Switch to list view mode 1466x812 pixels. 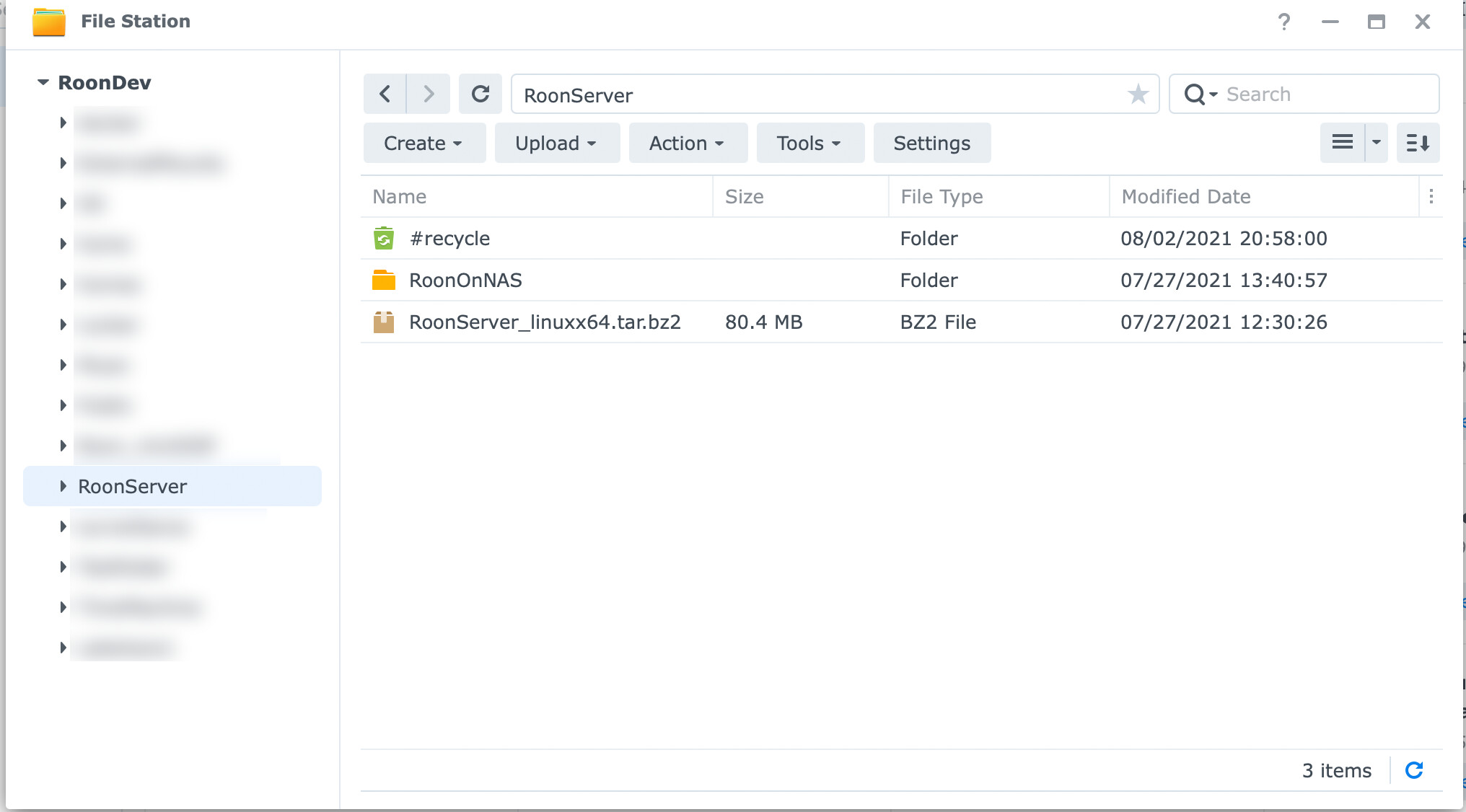1342,142
